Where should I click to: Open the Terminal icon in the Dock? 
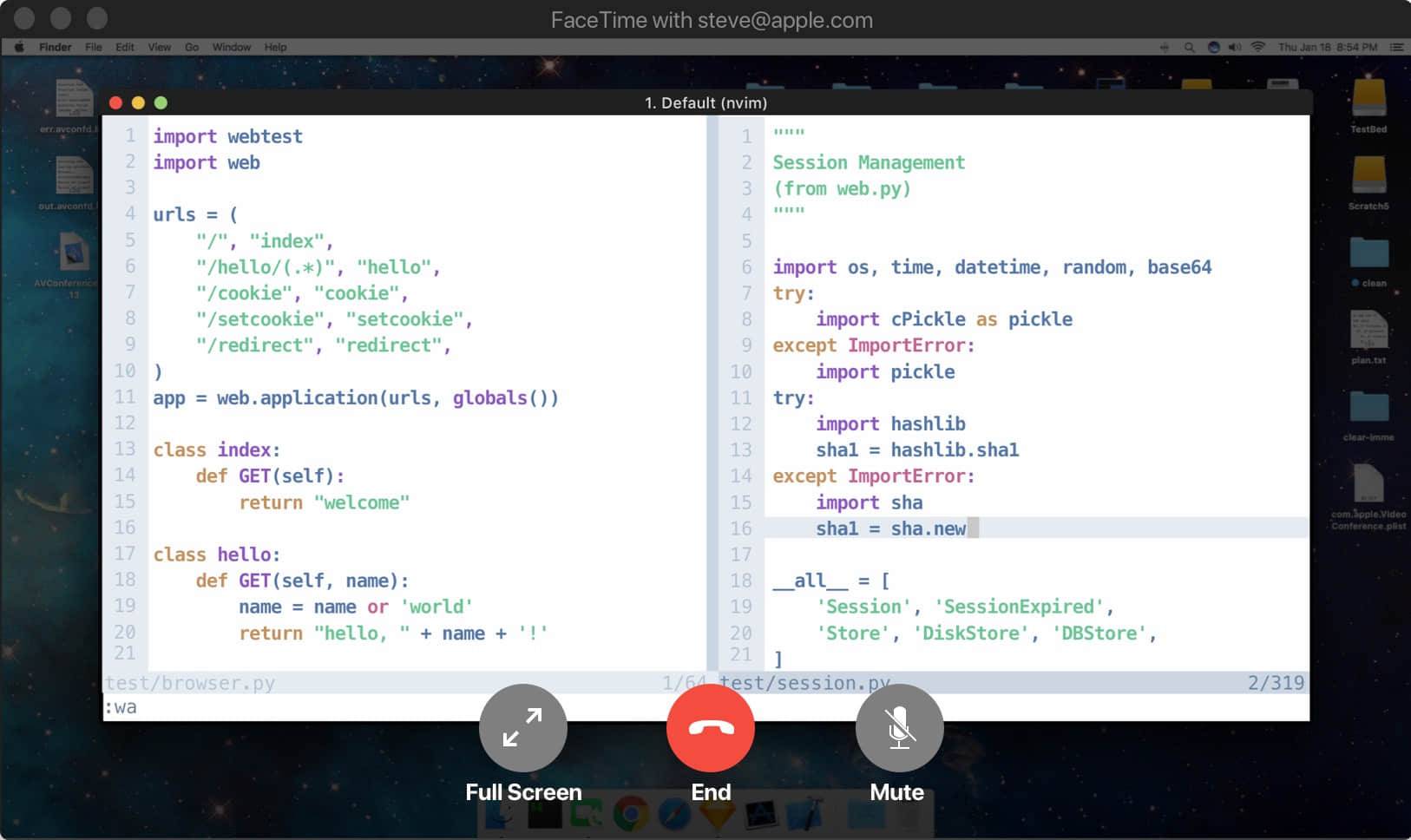click(545, 815)
